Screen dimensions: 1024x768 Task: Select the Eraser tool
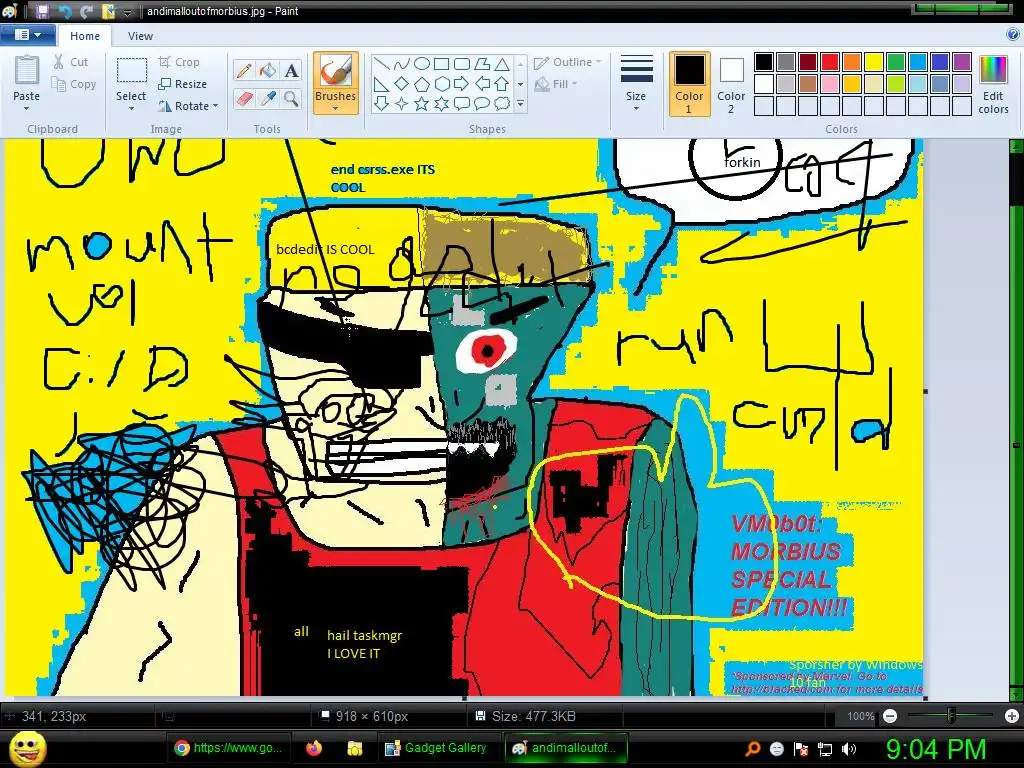click(x=244, y=99)
